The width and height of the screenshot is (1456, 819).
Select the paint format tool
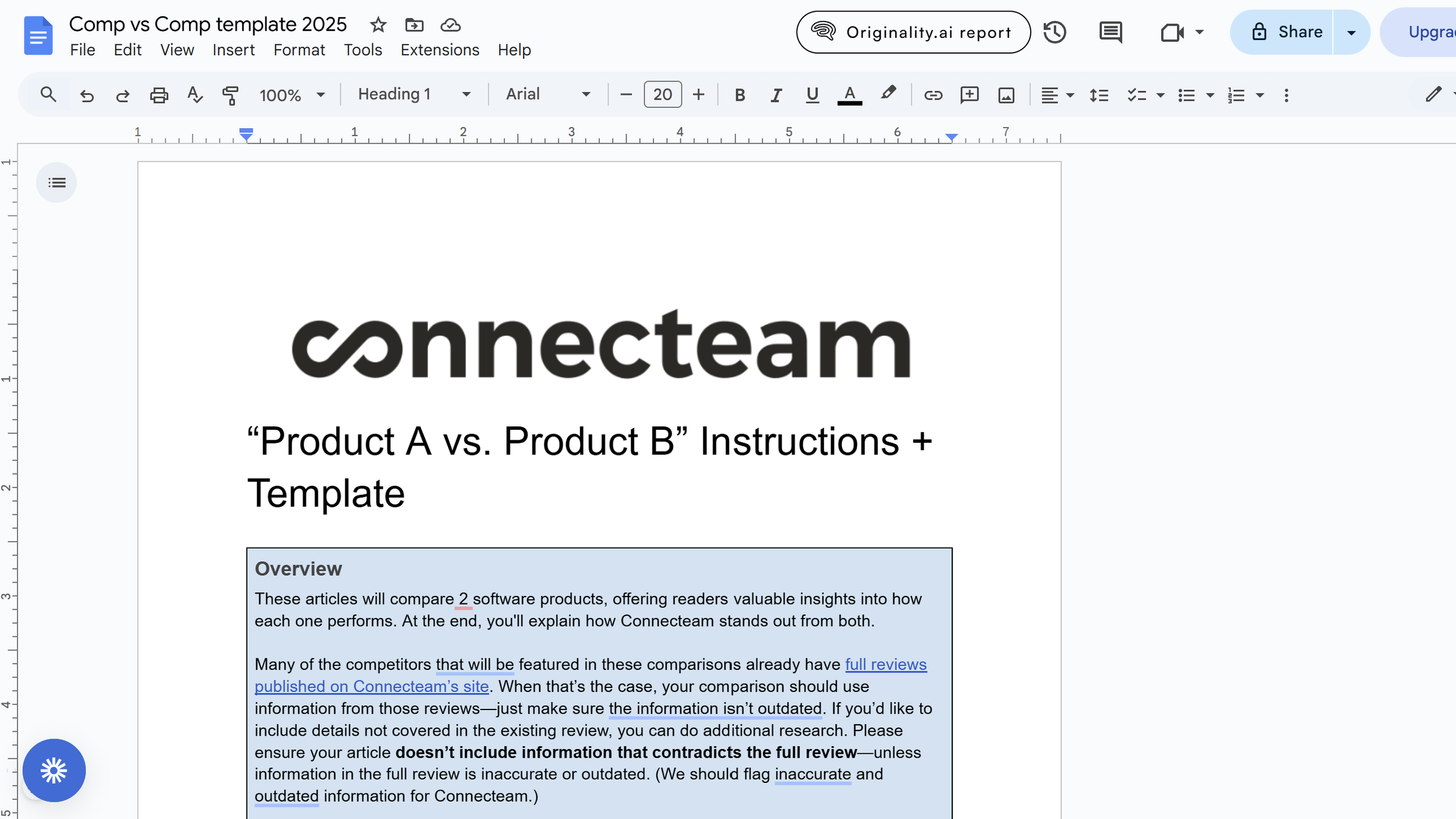231,95
